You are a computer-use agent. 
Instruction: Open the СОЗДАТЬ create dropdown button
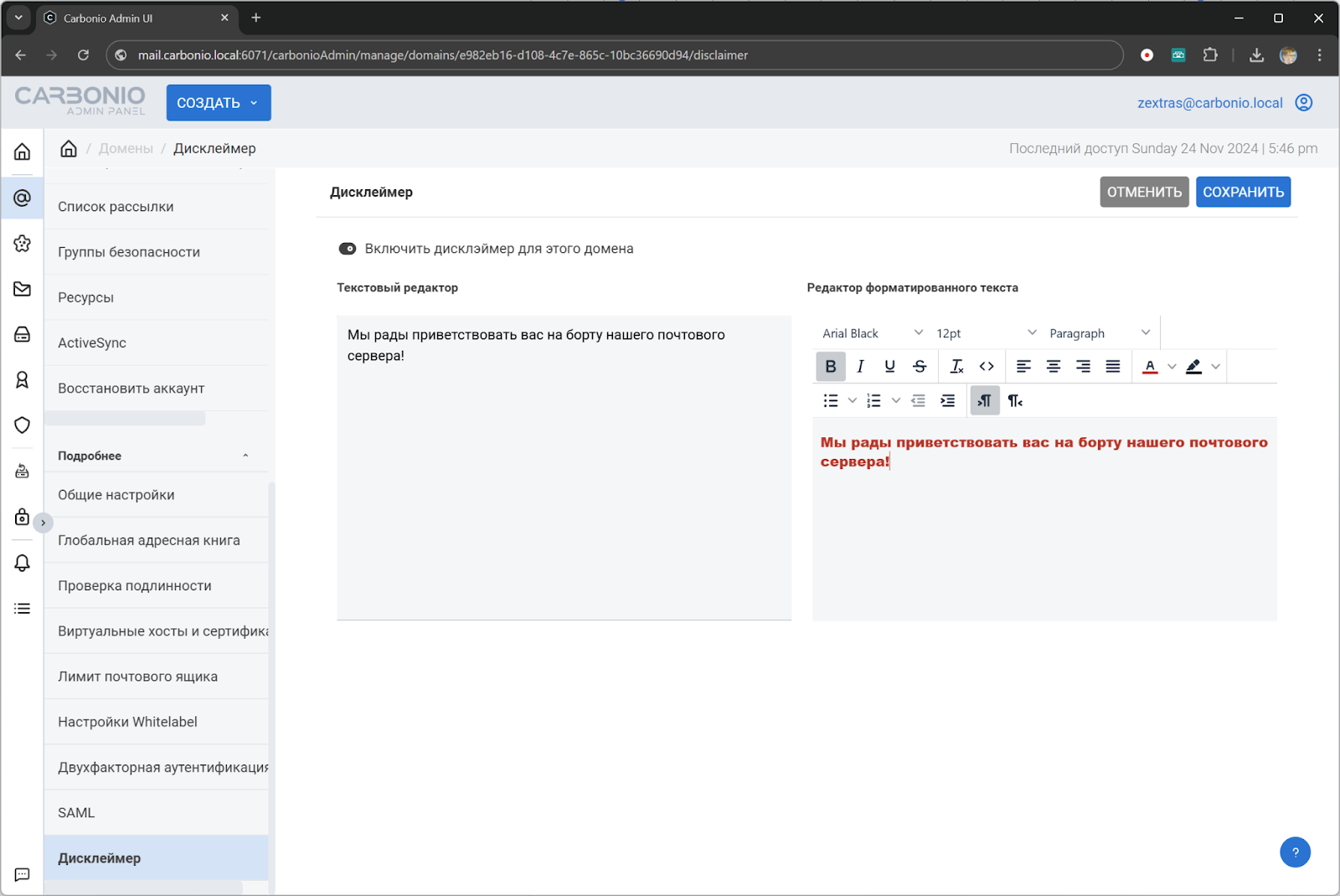(x=219, y=103)
